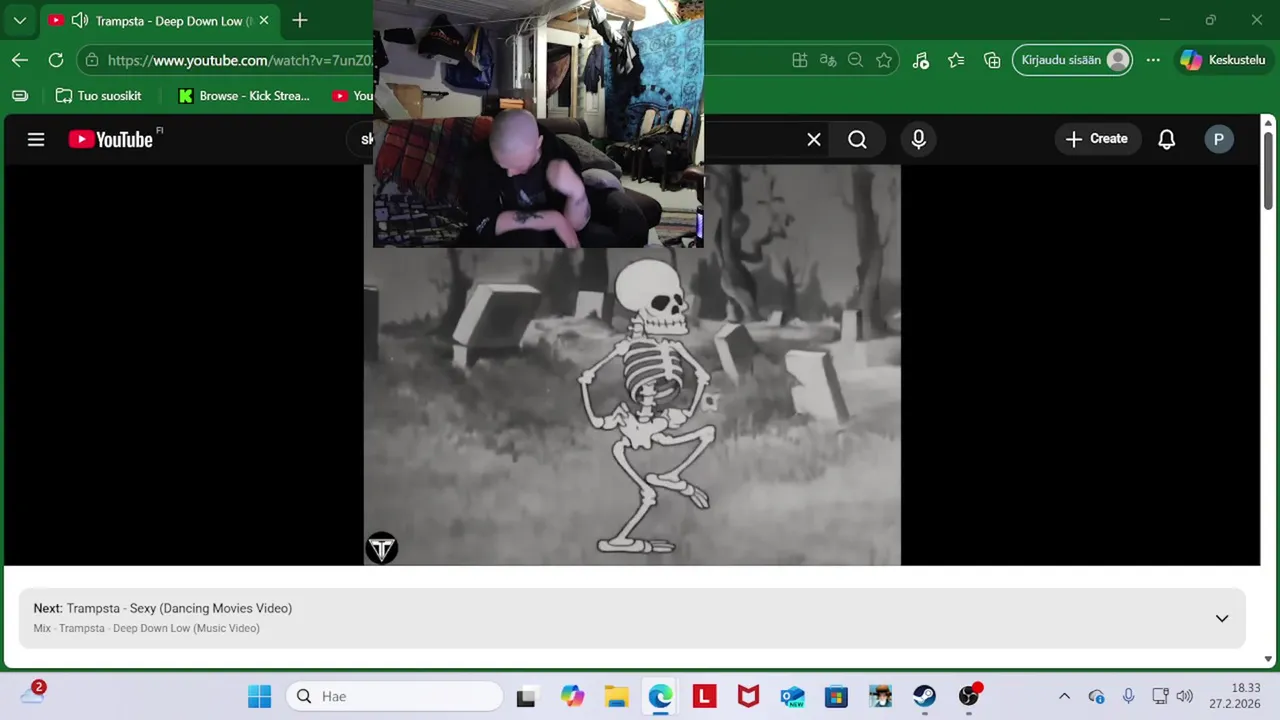Submit YouTube search with magnifier button

(857, 140)
